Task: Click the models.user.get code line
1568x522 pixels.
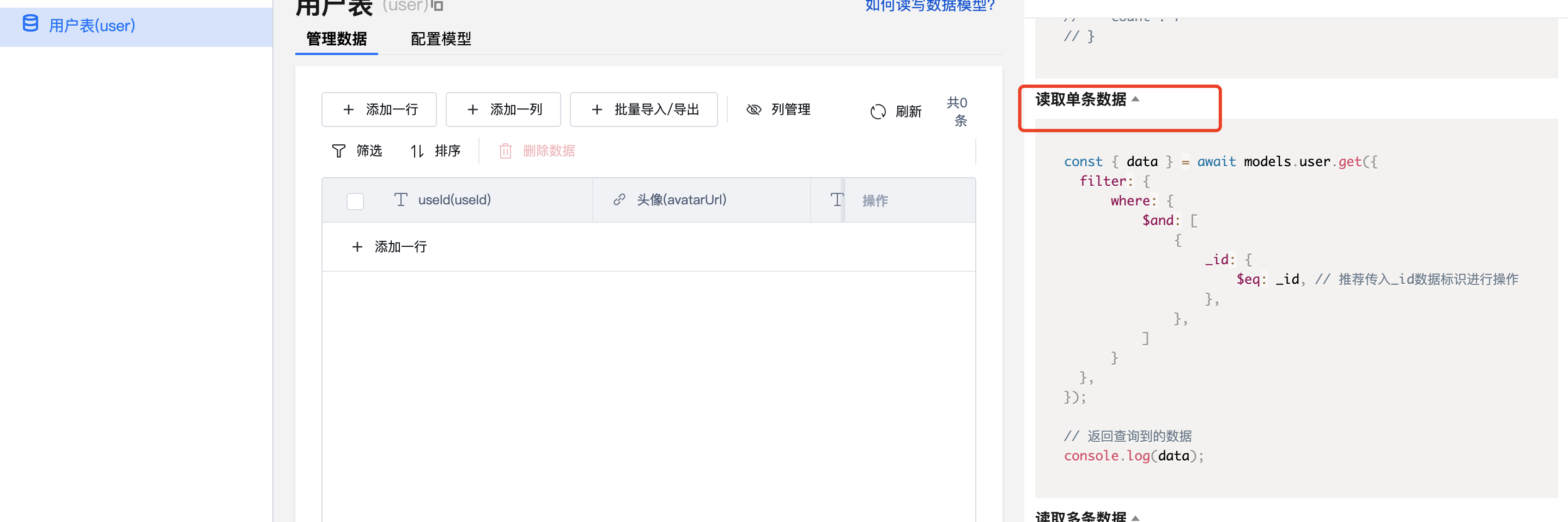Action: coord(1220,161)
